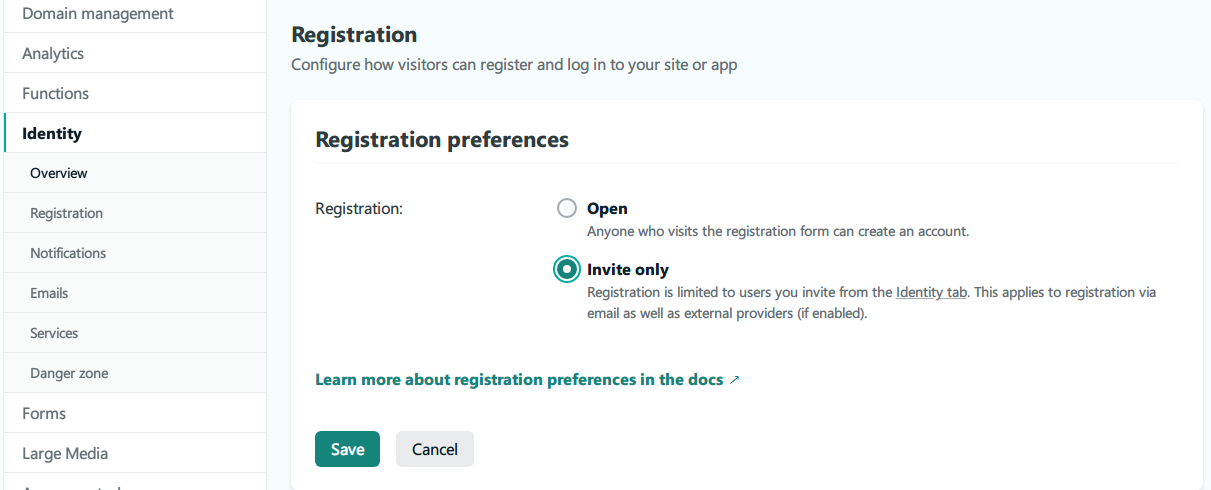1211x490 pixels.
Task: Navigate to Large Media settings
Action: pos(65,453)
